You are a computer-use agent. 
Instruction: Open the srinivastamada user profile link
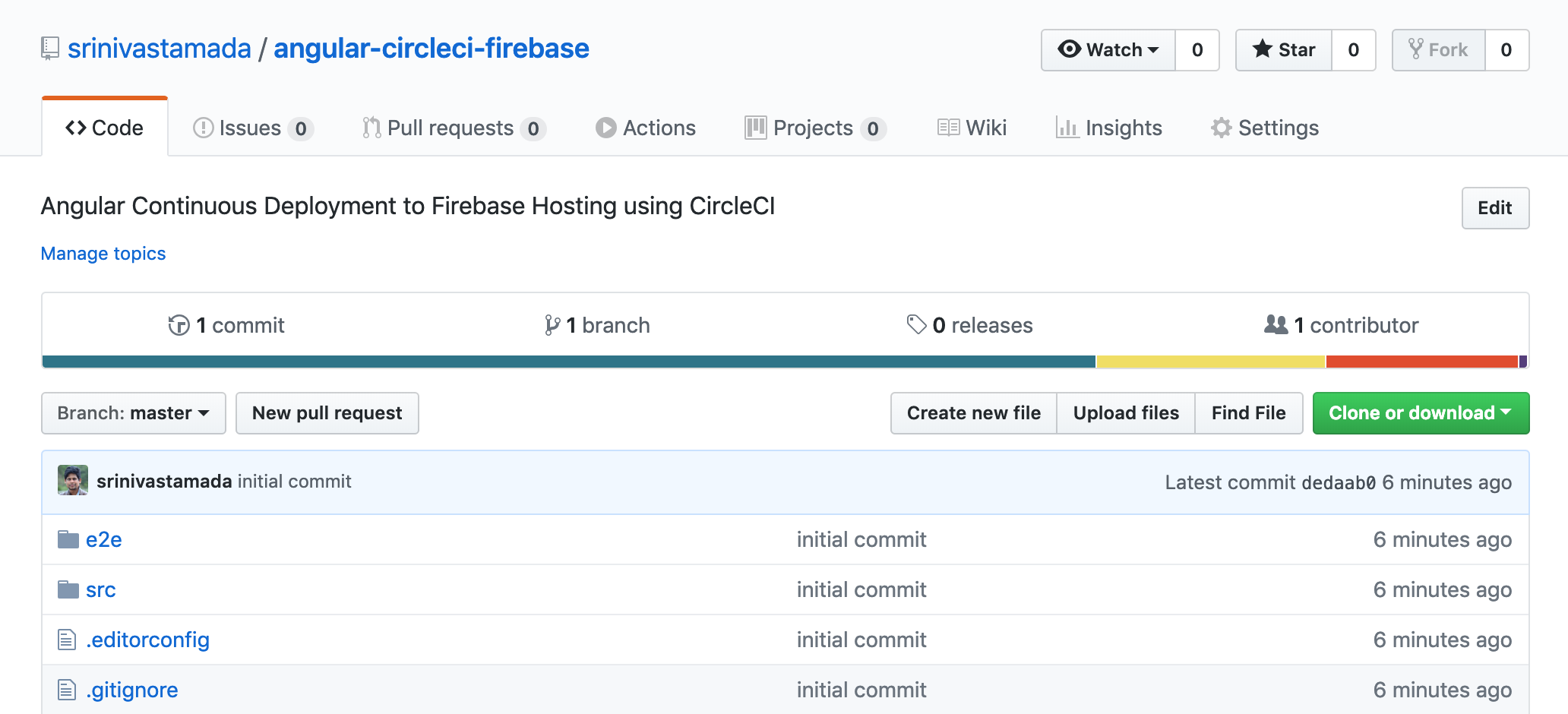click(160, 49)
